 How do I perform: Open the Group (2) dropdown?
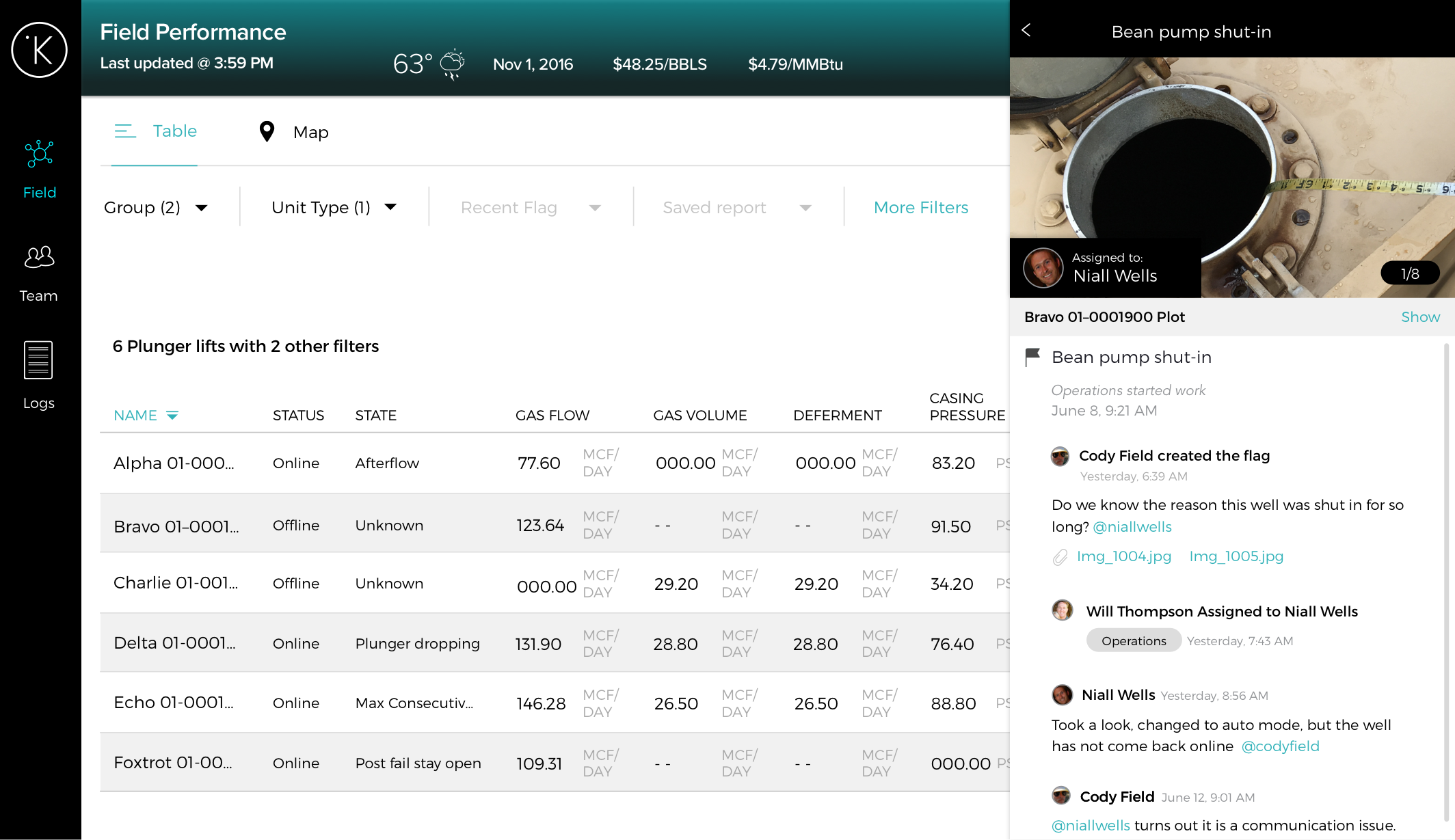(x=156, y=207)
